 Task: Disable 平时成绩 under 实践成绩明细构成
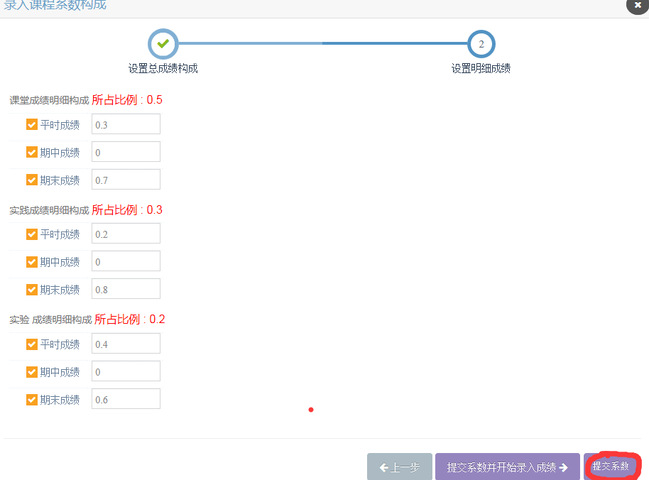(x=32, y=234)
